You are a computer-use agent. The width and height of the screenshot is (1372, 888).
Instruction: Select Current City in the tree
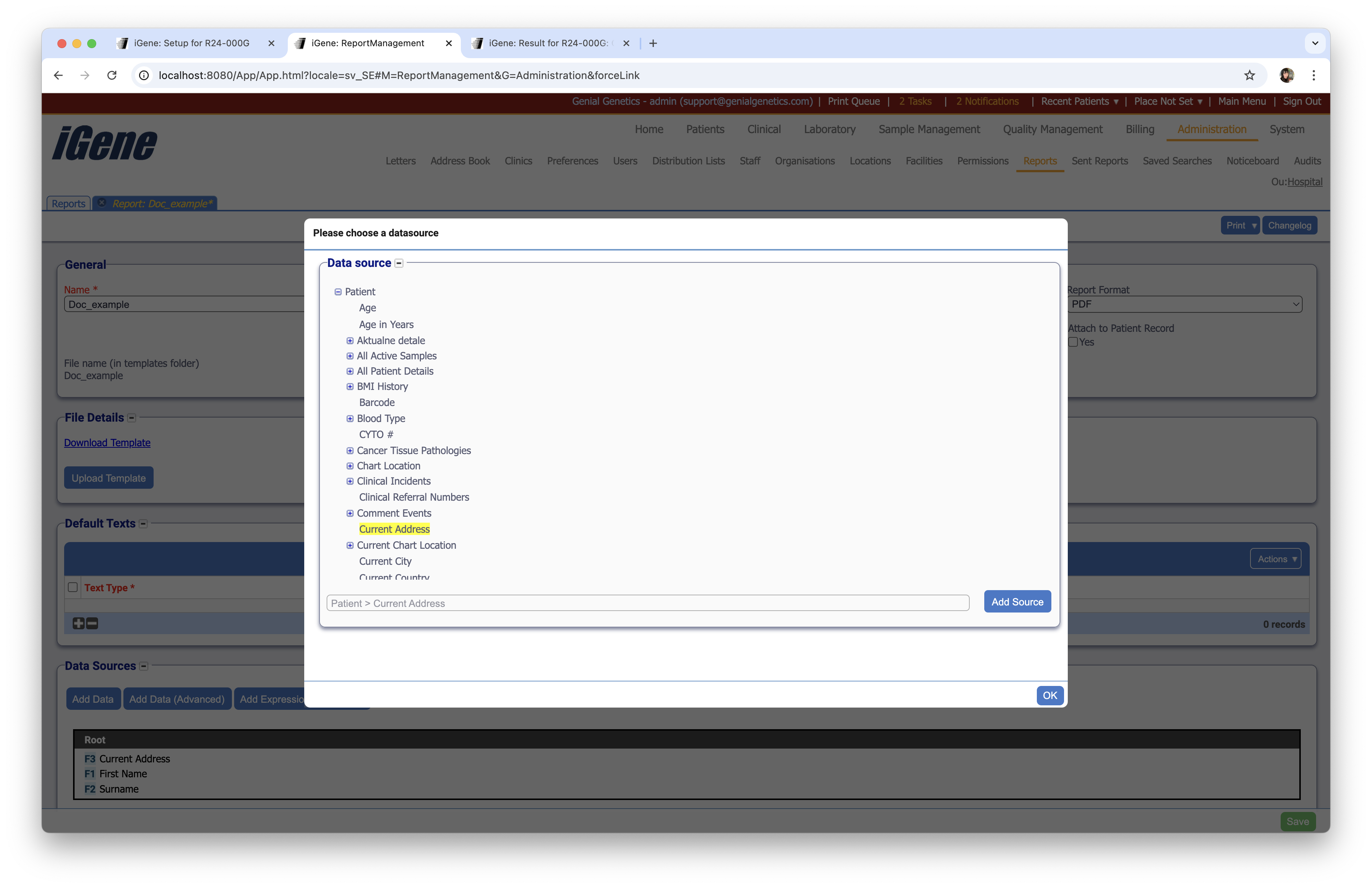[385, 561]
